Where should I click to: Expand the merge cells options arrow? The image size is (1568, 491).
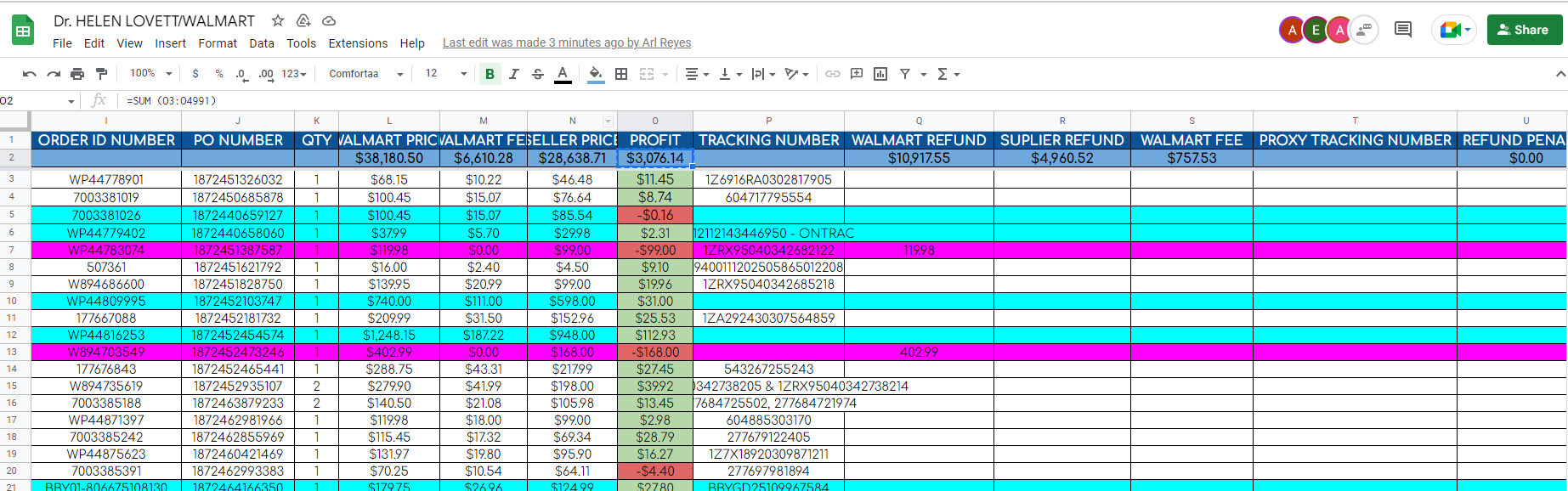pyautogui.click(x=665, y=75)
